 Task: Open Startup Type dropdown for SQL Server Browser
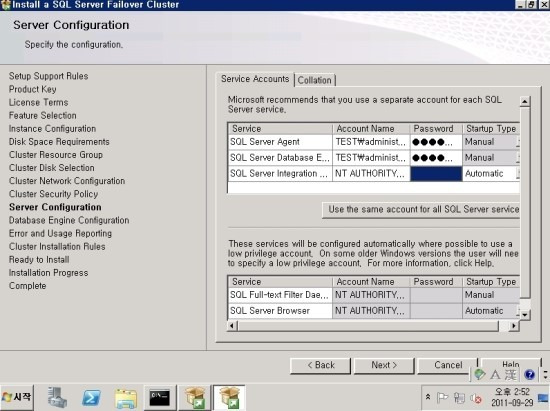(x=518, y=311)
